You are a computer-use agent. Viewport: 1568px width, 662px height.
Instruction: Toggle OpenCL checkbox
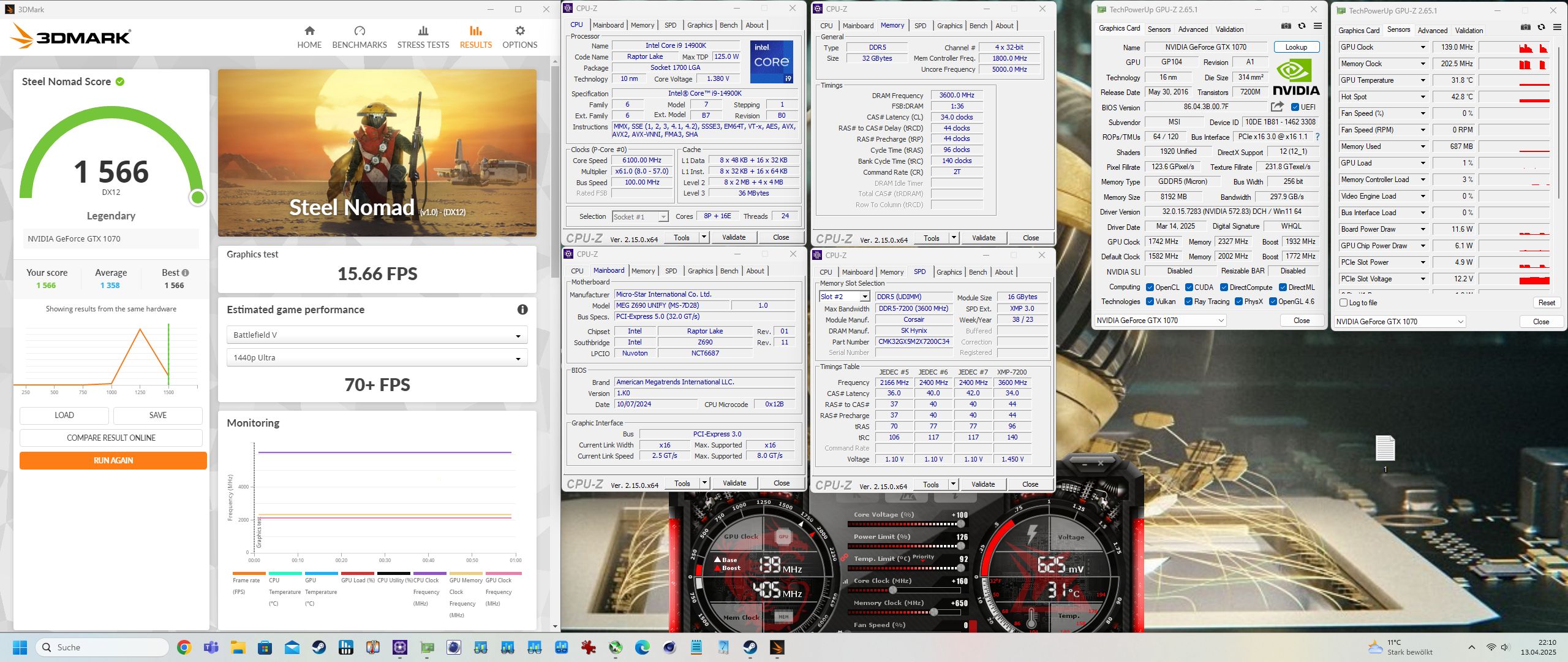1150,287
